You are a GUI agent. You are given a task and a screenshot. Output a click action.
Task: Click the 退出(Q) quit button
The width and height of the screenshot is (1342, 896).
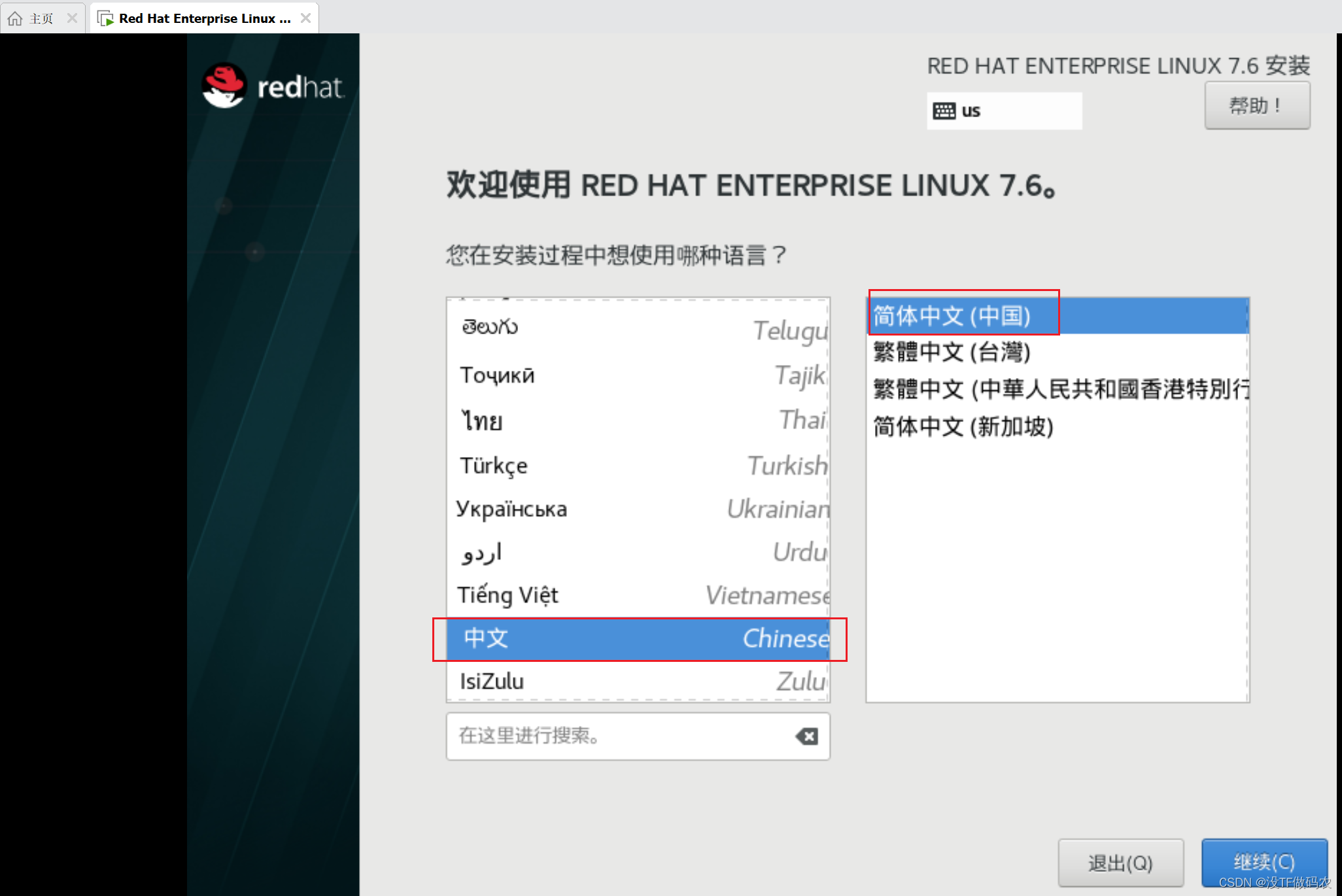[1120, 863]
